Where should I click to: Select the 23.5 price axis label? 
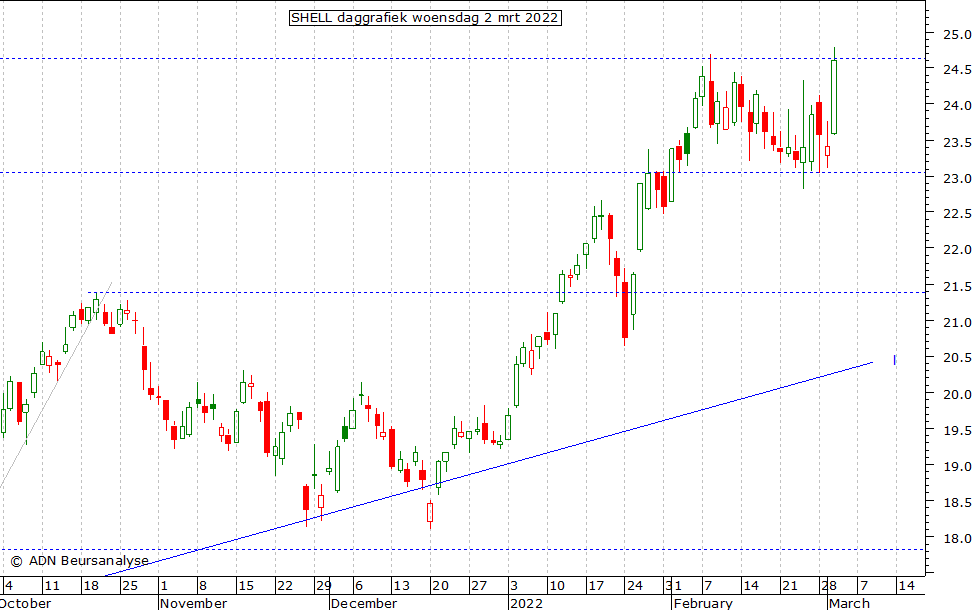pos(957,143)
